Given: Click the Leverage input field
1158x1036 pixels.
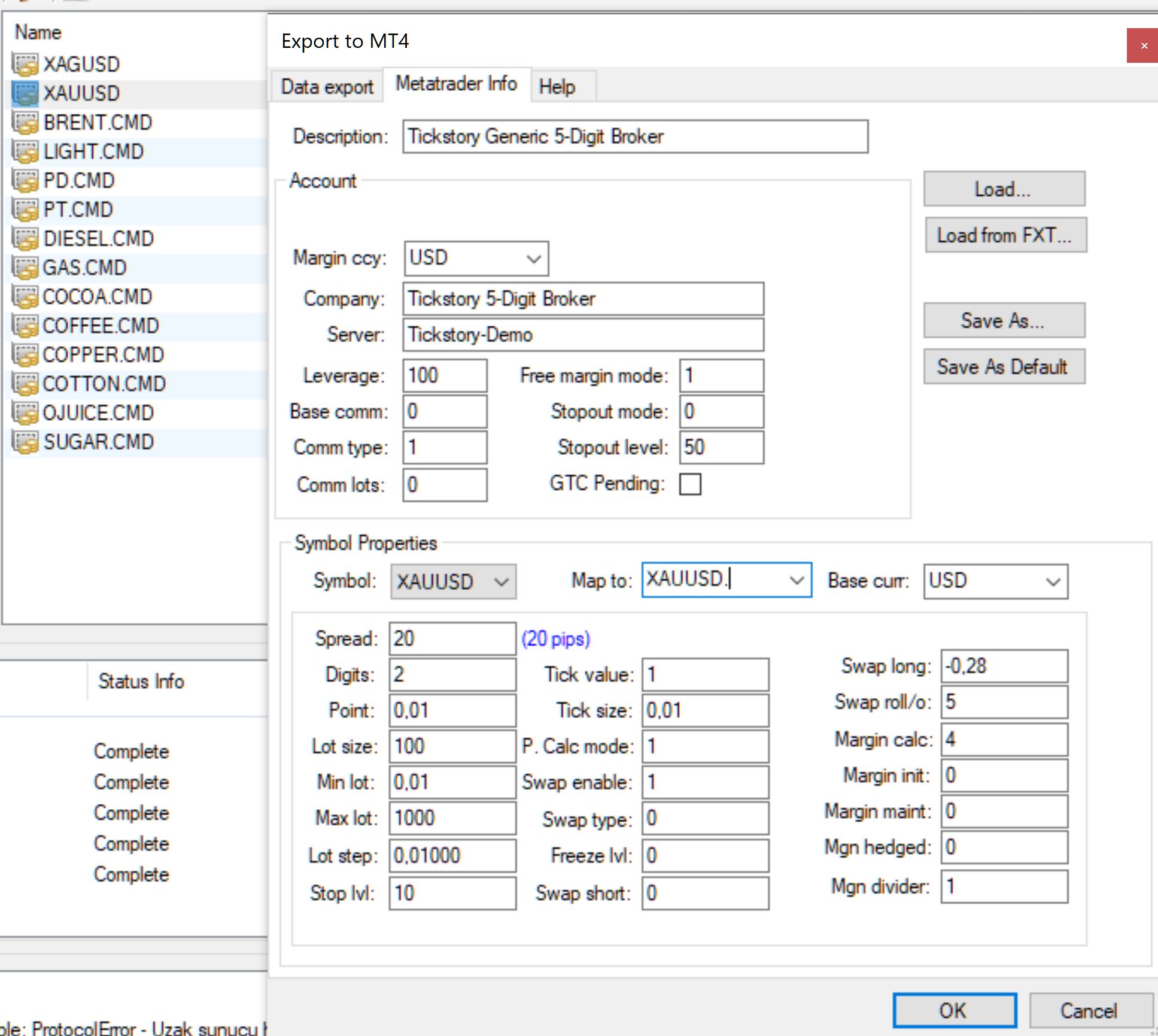Looking at the screenshot, I should (445, 376).
